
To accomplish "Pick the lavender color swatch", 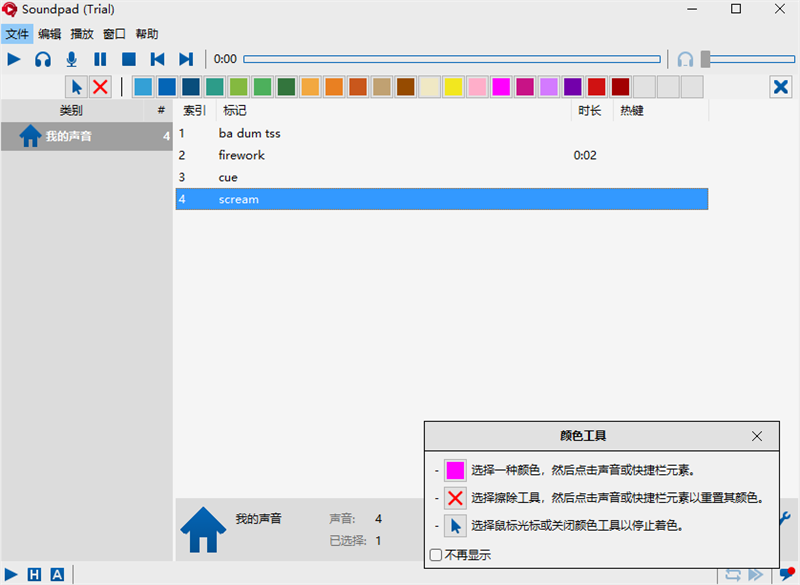I will pos(548,87).
